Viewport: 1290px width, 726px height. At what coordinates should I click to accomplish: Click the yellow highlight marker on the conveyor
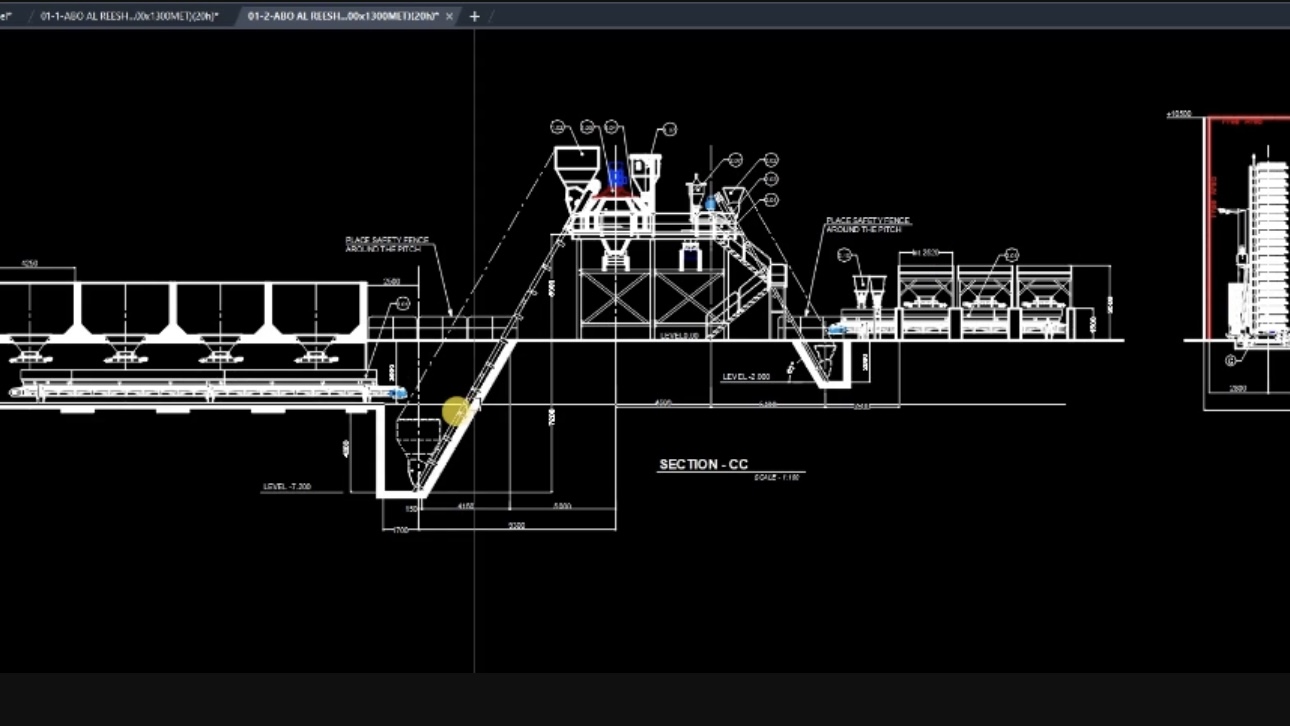[453, 412]
